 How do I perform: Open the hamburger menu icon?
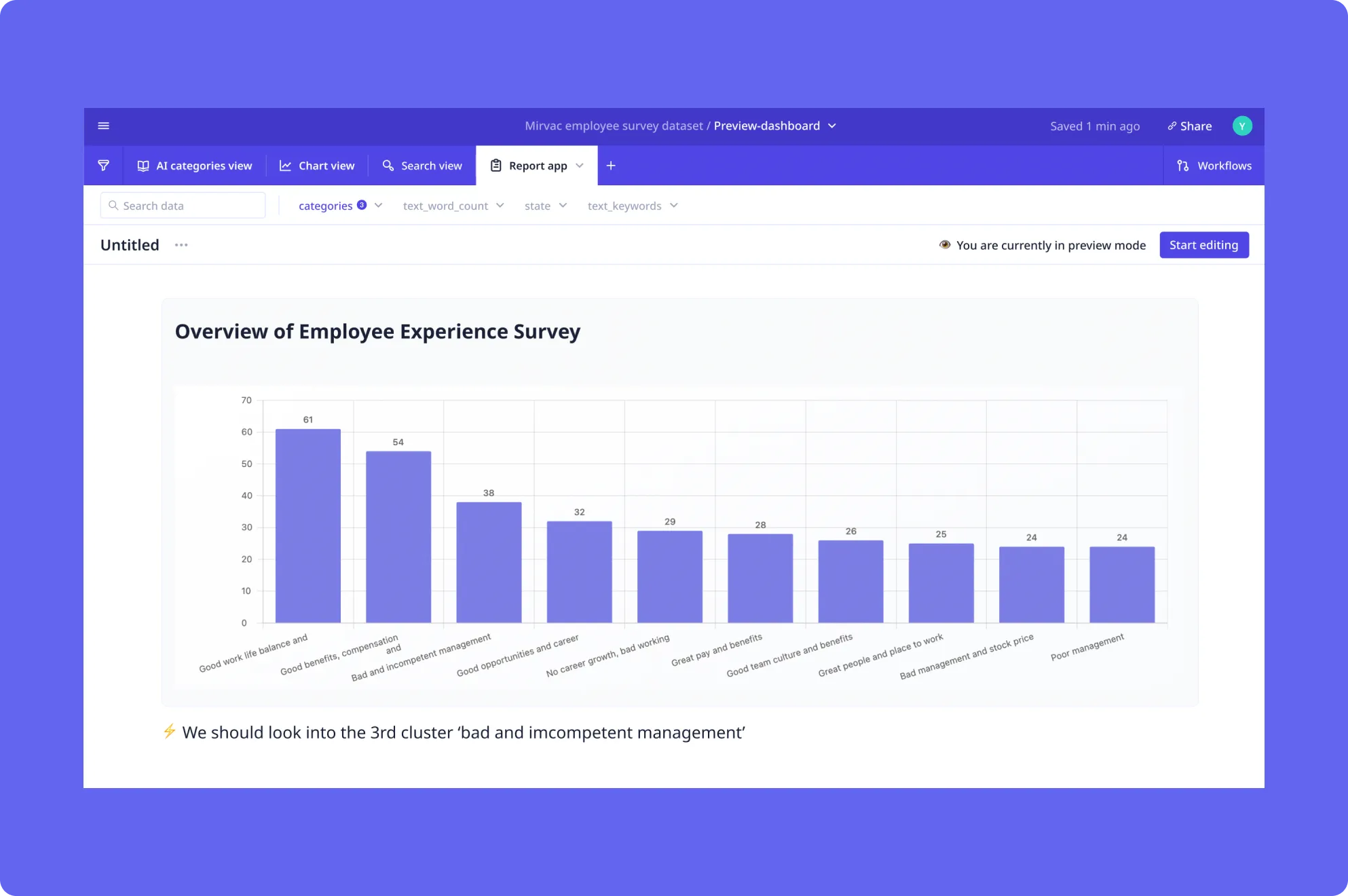coord(104,126)
